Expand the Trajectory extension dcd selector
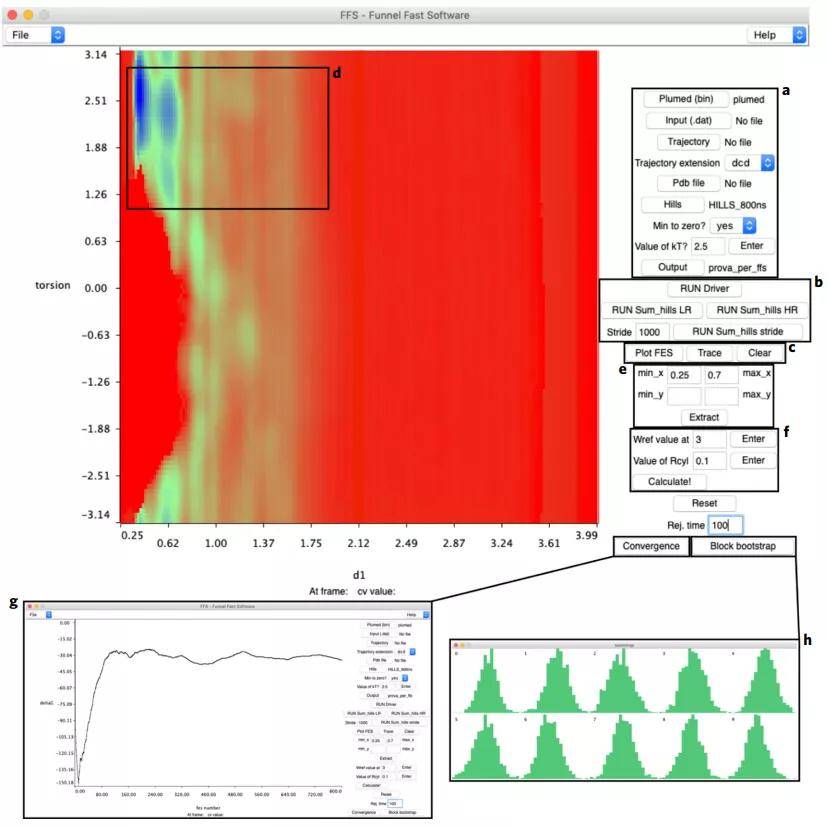 (750, 162)
